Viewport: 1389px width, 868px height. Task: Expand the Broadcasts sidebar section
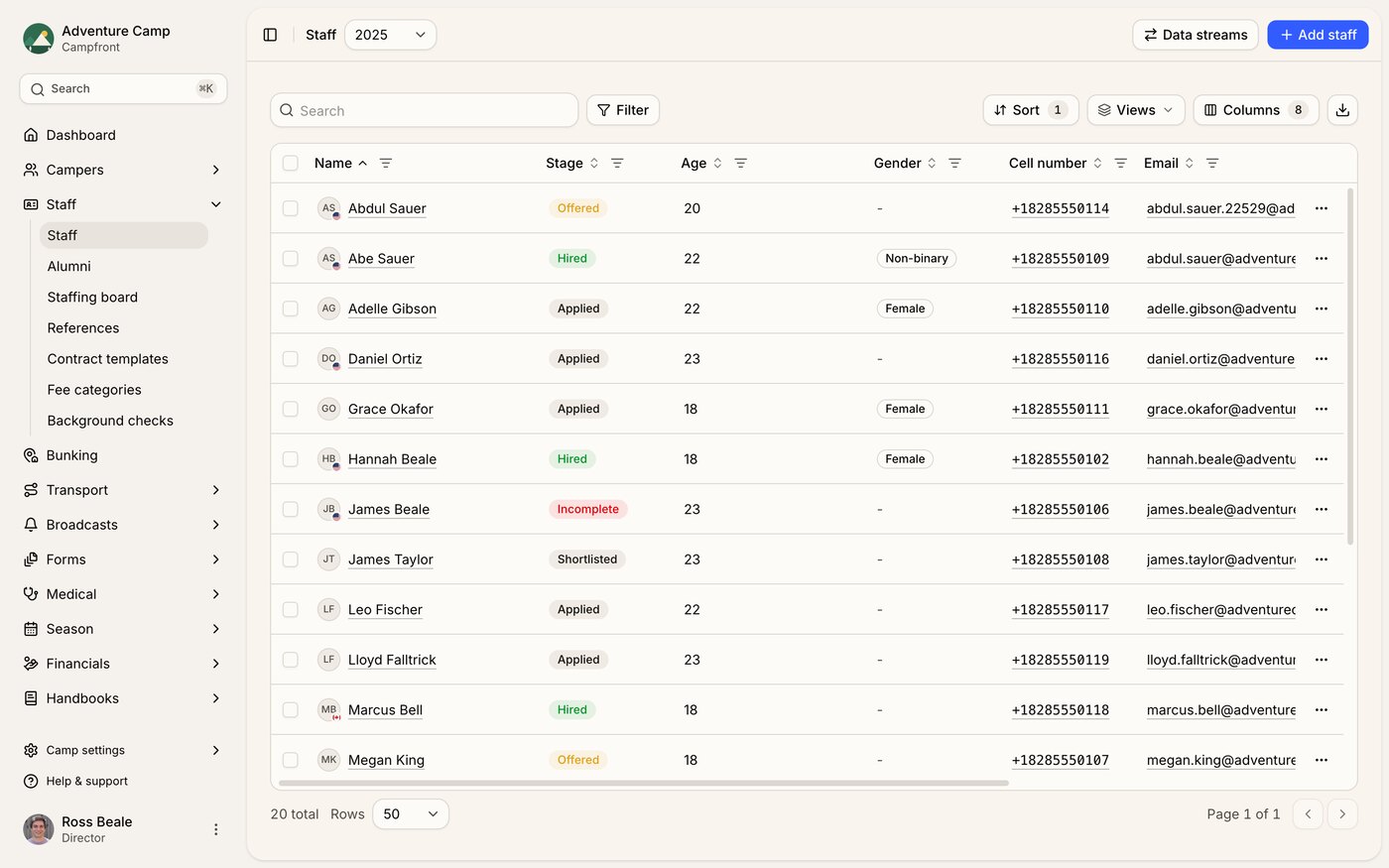(215, 525)
